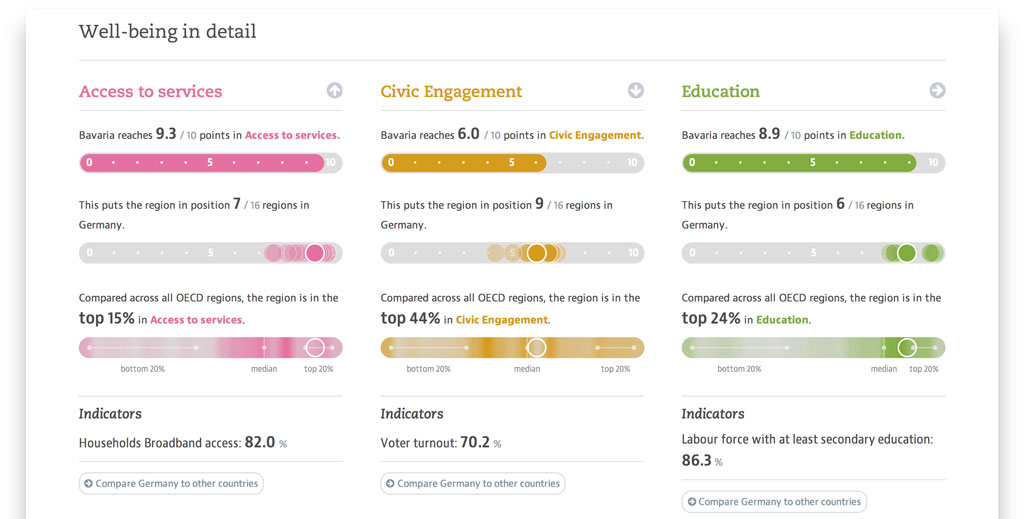This screenshot has height=519, width=1024.
Task: Open the Education heading
Action: [720, 92]
